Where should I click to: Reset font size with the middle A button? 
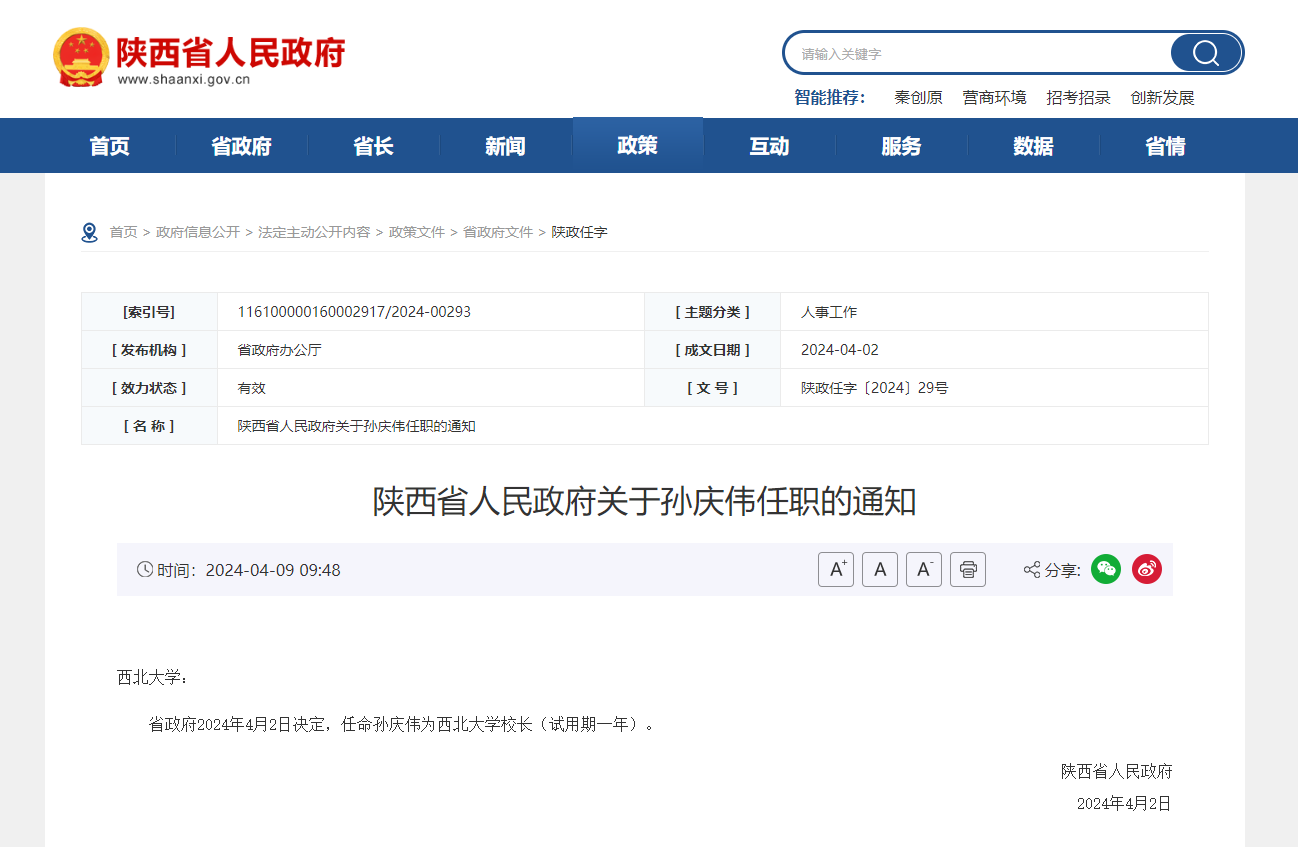[880, 569]
